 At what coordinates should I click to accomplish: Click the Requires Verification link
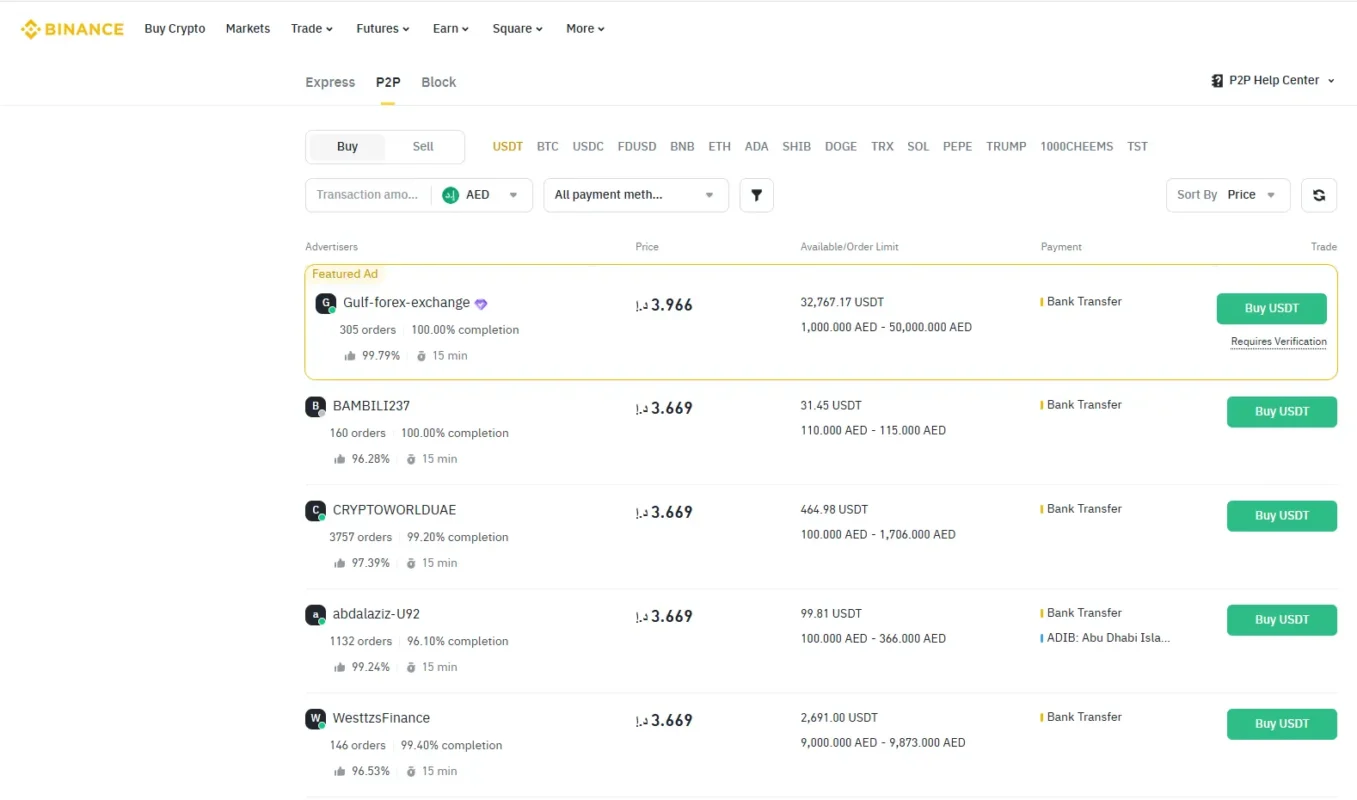click(x=1279, y=342)
